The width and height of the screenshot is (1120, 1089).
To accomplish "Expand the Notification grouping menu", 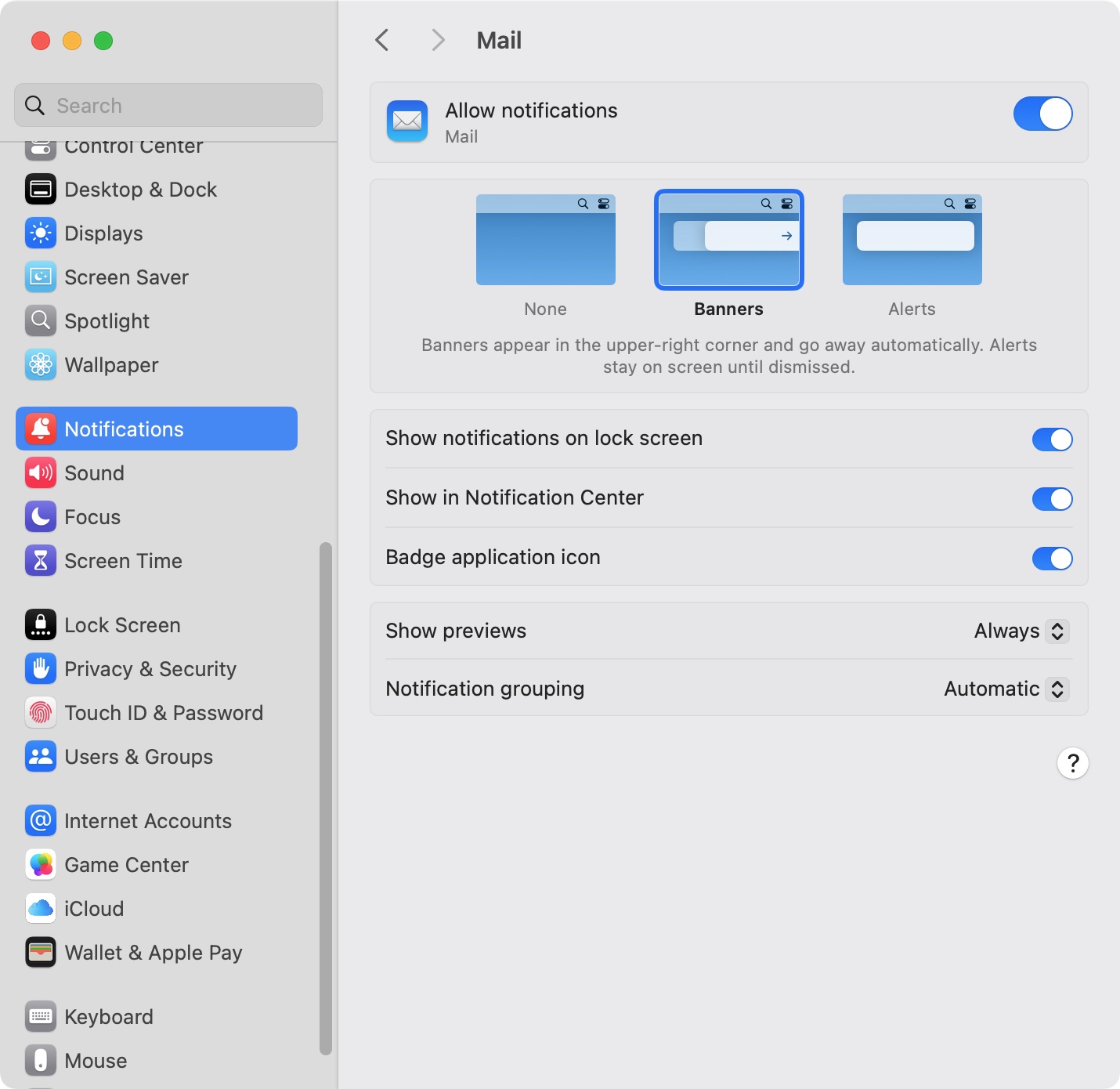I will coord(1006,689).
